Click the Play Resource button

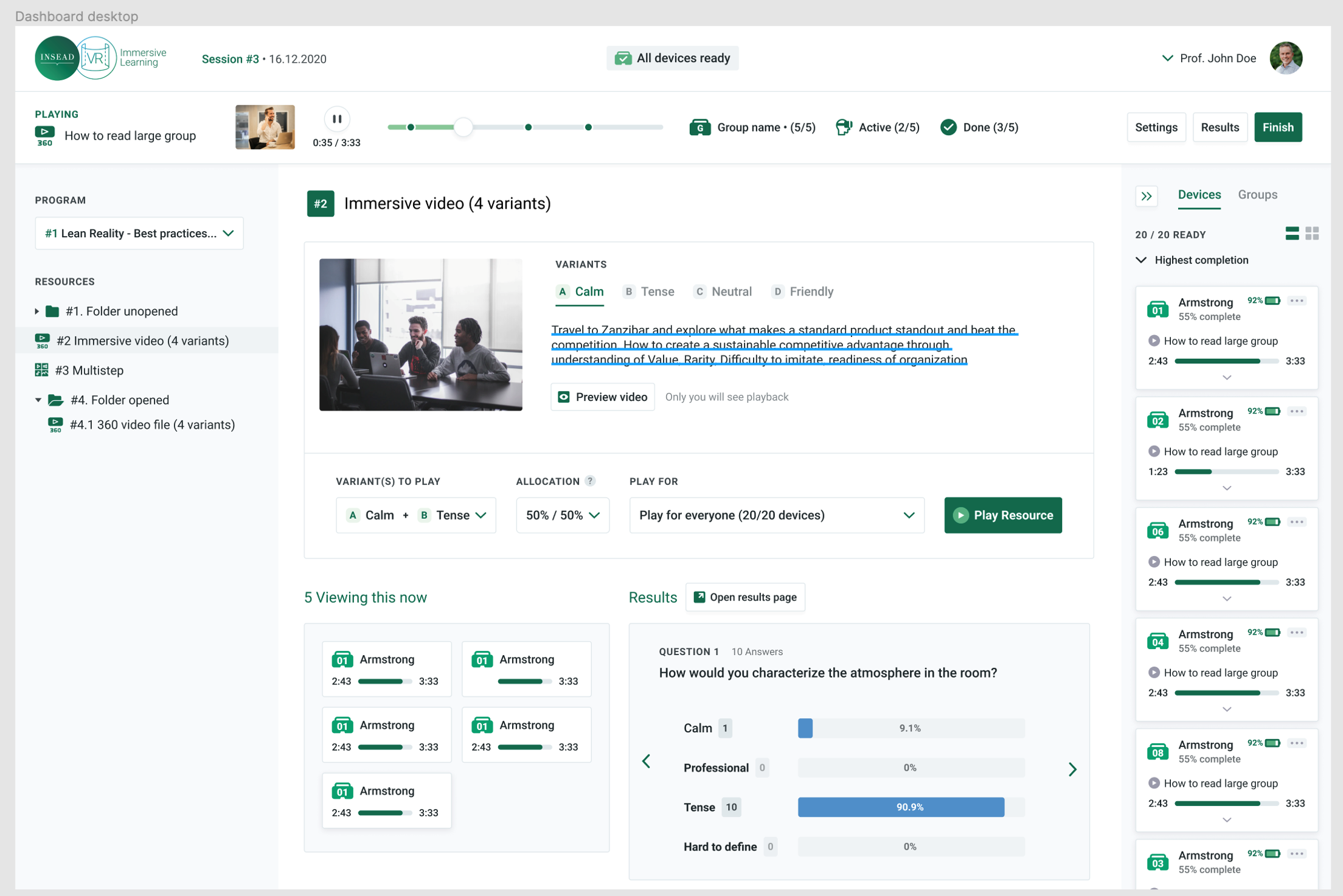[x=1002, y=515]
